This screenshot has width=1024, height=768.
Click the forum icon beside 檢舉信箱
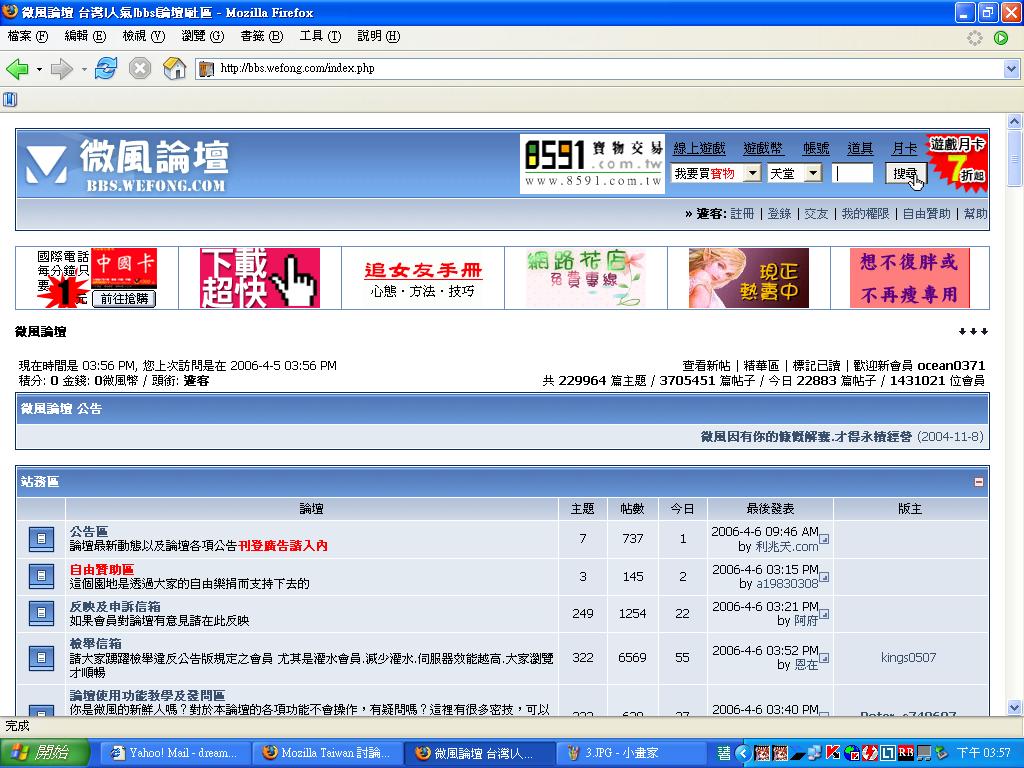coord(41,657)
